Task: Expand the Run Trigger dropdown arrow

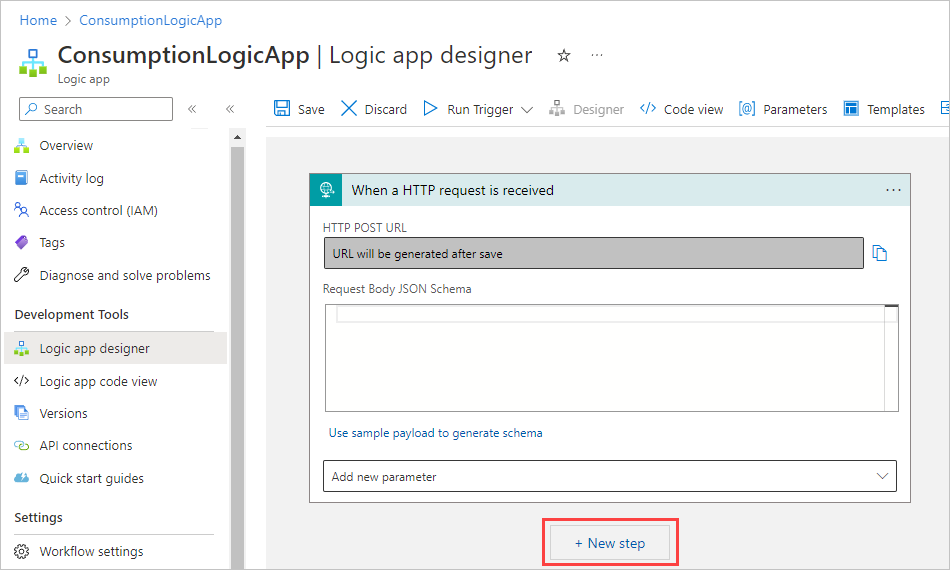Action: [527, 110]
